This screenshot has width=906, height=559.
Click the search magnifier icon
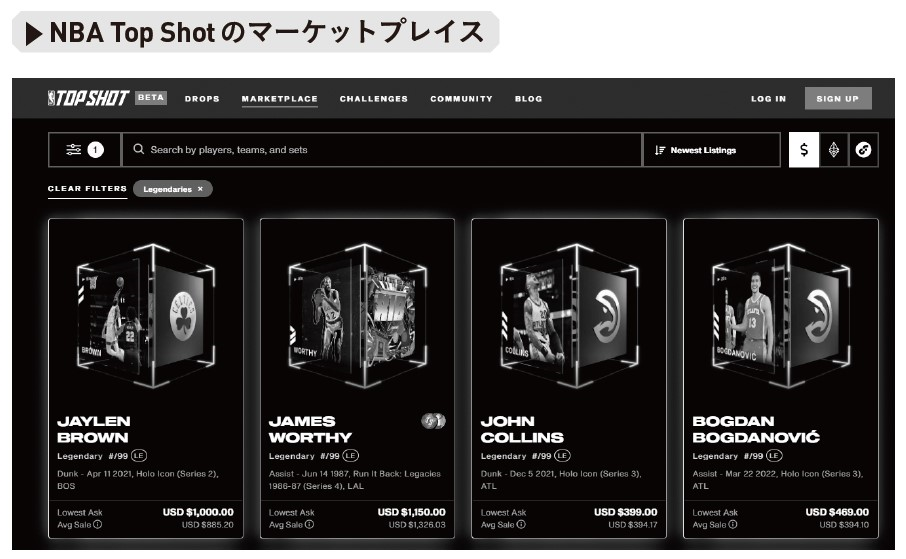pyautogui.click(x=139, y=149)
